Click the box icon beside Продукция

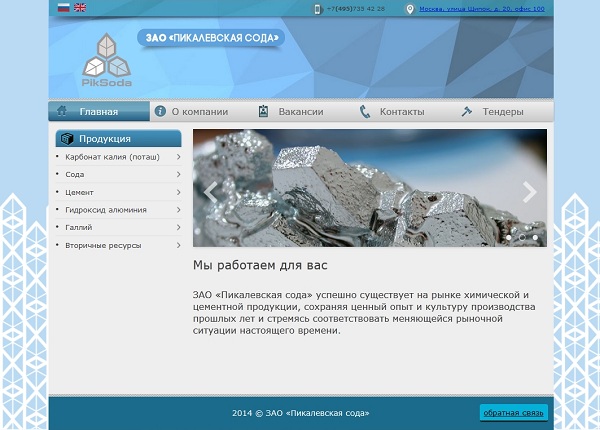(67, 138)
